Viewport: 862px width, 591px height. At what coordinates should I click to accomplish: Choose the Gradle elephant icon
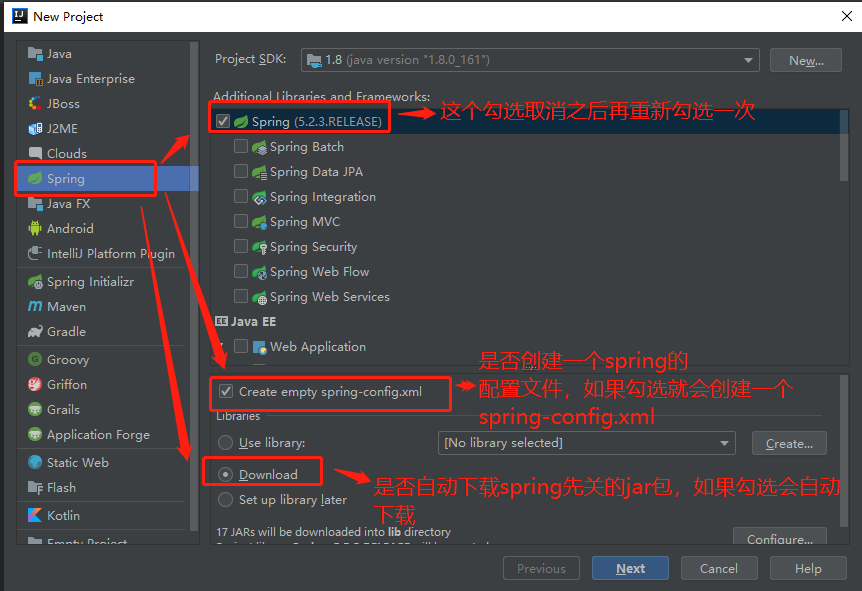click(x=35, y=332)
